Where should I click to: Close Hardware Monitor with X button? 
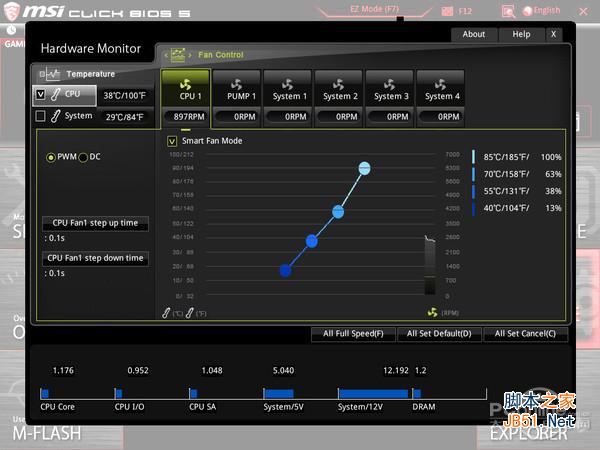(554, 34)
